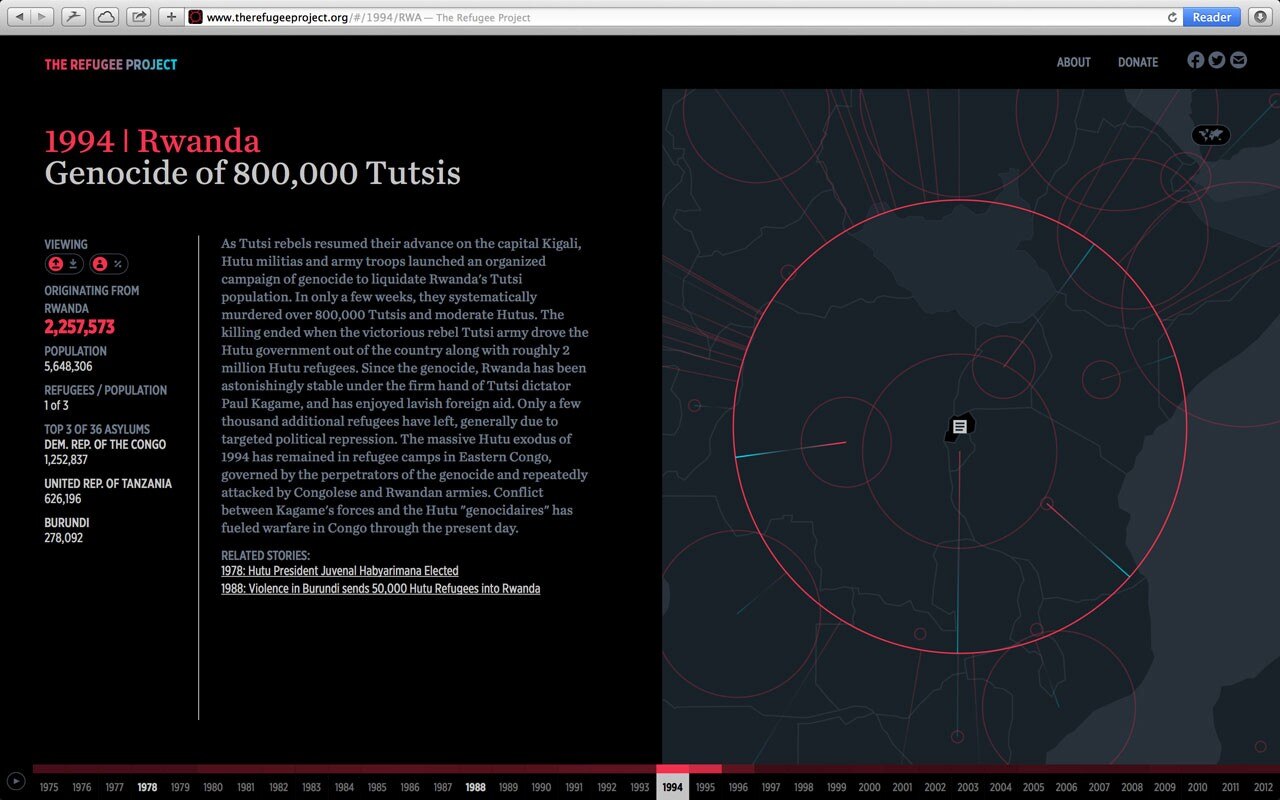Add bookmark with the plus button
Screen dimensions: 1280x800
click(171, 17)
